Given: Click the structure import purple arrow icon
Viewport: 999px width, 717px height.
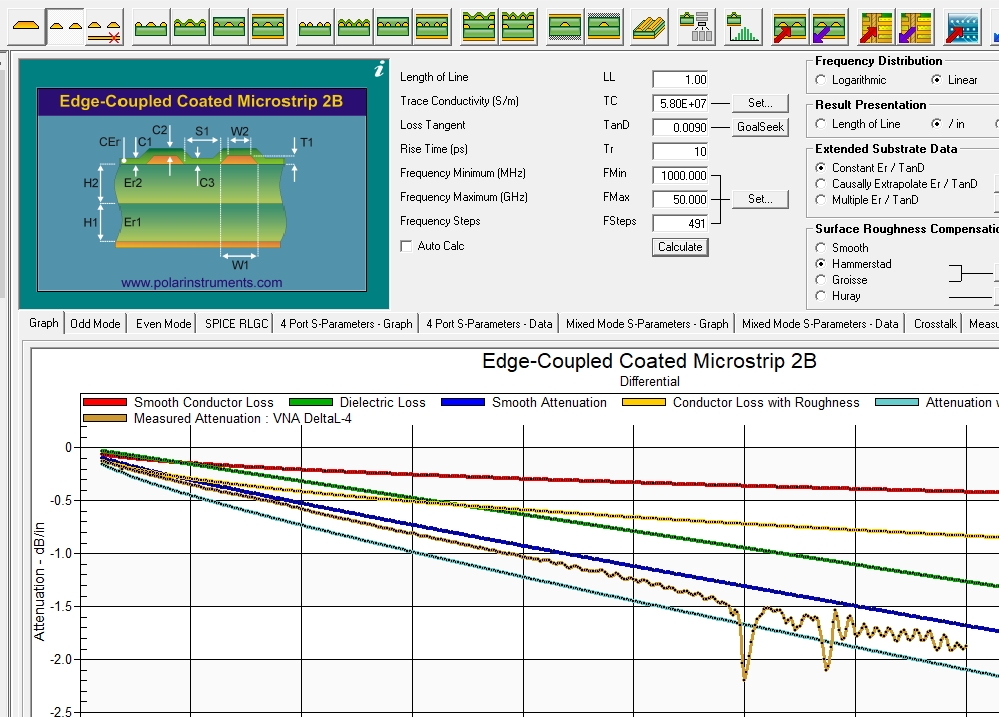Looking at the screenshot, I should click(829, 27).
